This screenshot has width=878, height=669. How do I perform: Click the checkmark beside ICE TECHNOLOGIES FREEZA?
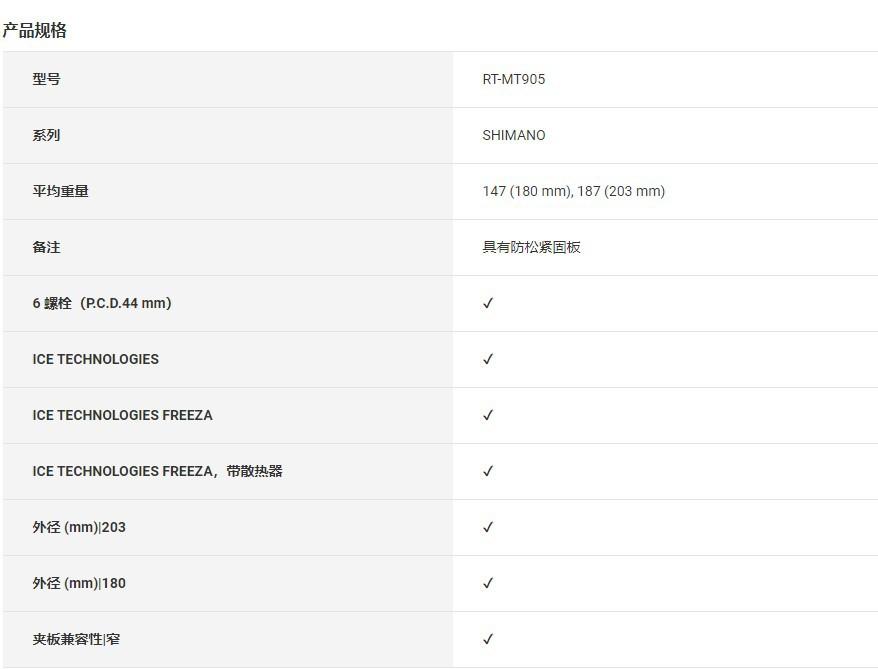click(488, 415)
